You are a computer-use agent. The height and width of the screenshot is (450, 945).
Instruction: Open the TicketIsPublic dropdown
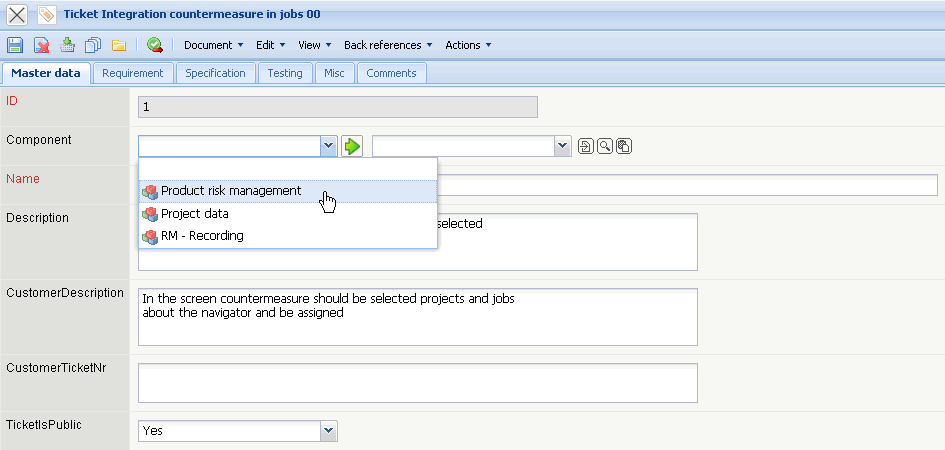328,430
